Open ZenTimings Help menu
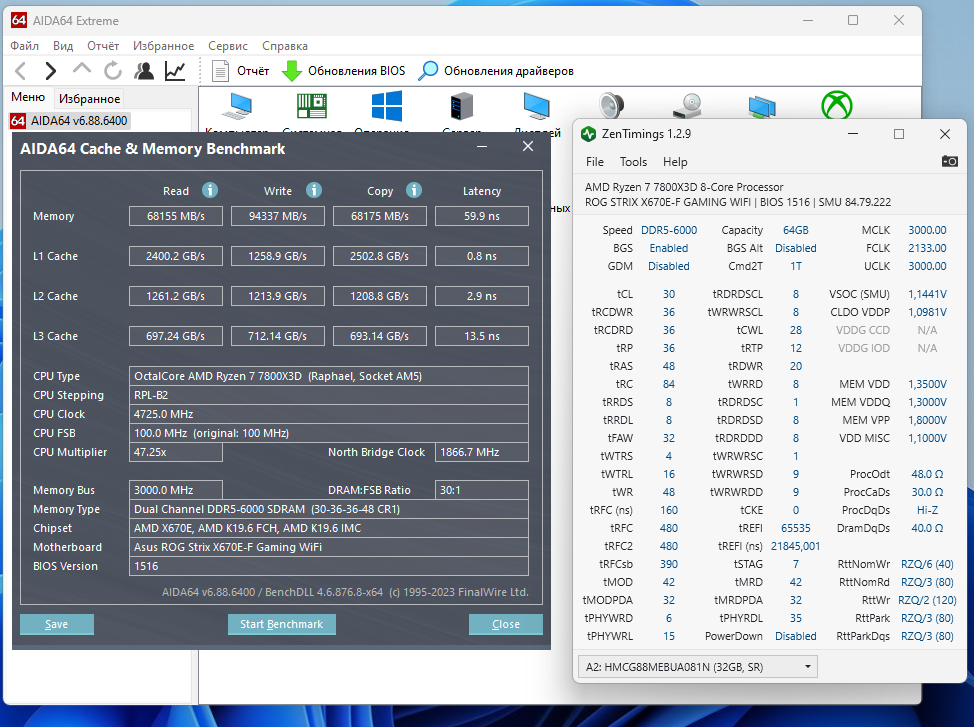The image size is (974, 727). point(675,162)
